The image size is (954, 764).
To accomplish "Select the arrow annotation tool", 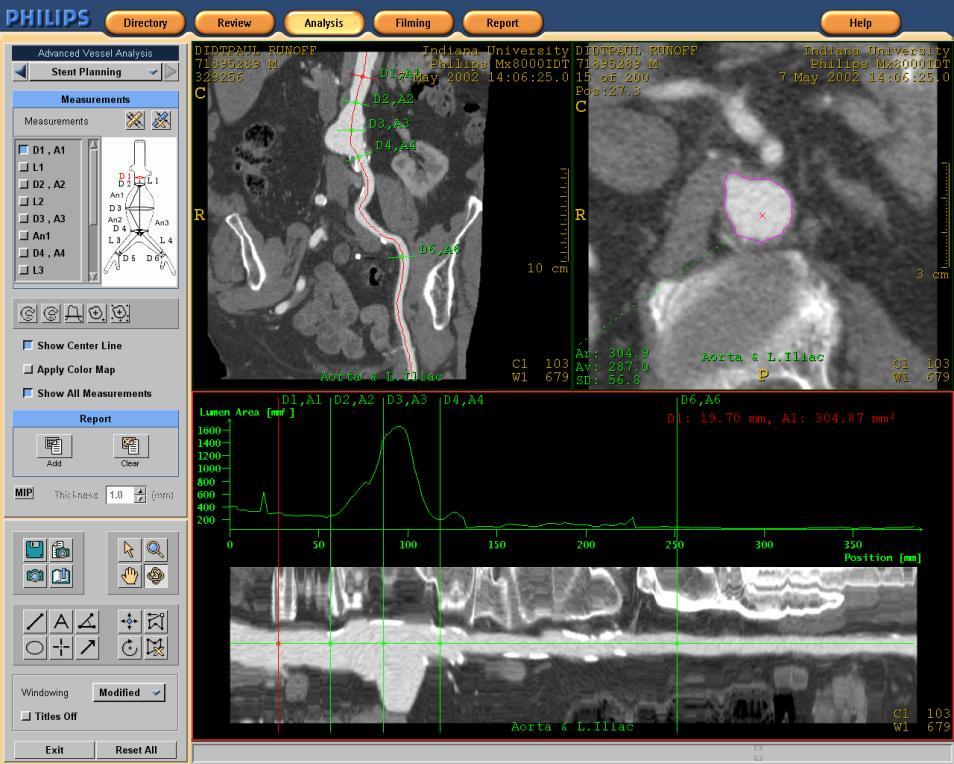I will click(88, 648).
